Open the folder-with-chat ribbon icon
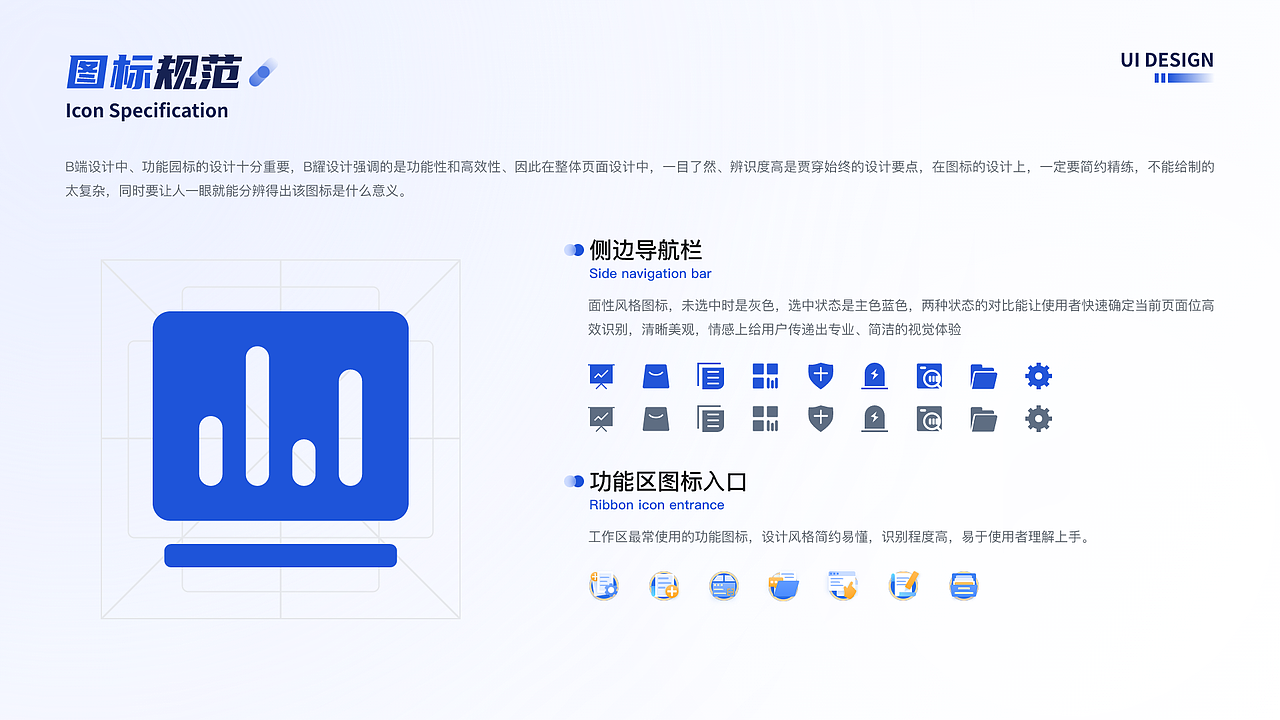 [784, 585]
